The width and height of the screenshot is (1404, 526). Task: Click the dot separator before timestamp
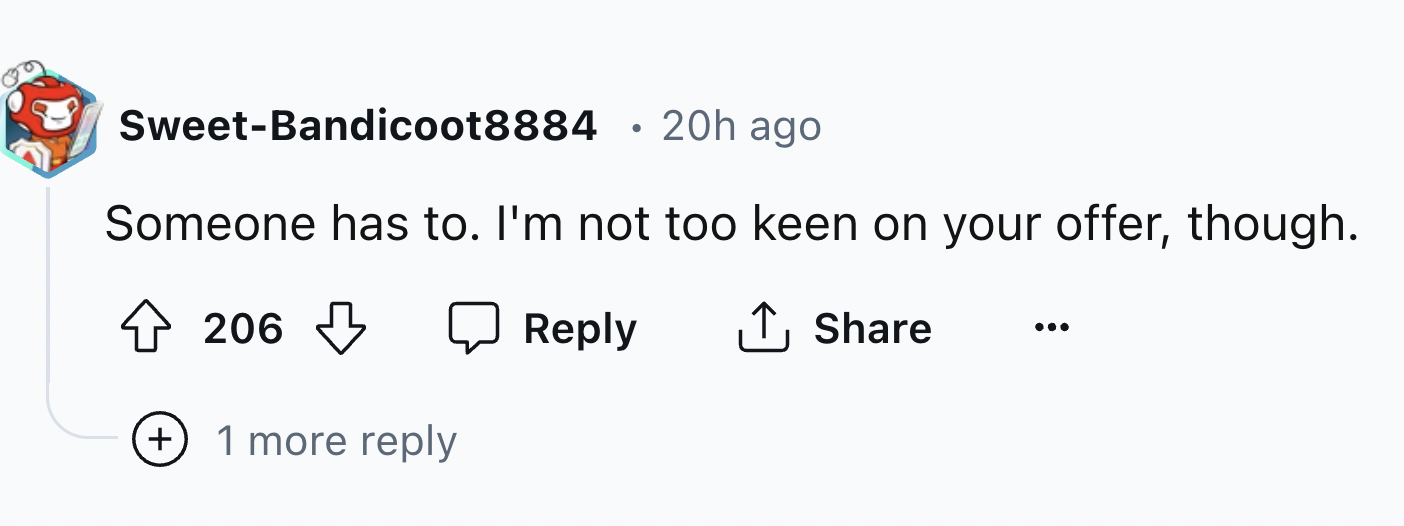pyautogui.click(x=637, y=128)
